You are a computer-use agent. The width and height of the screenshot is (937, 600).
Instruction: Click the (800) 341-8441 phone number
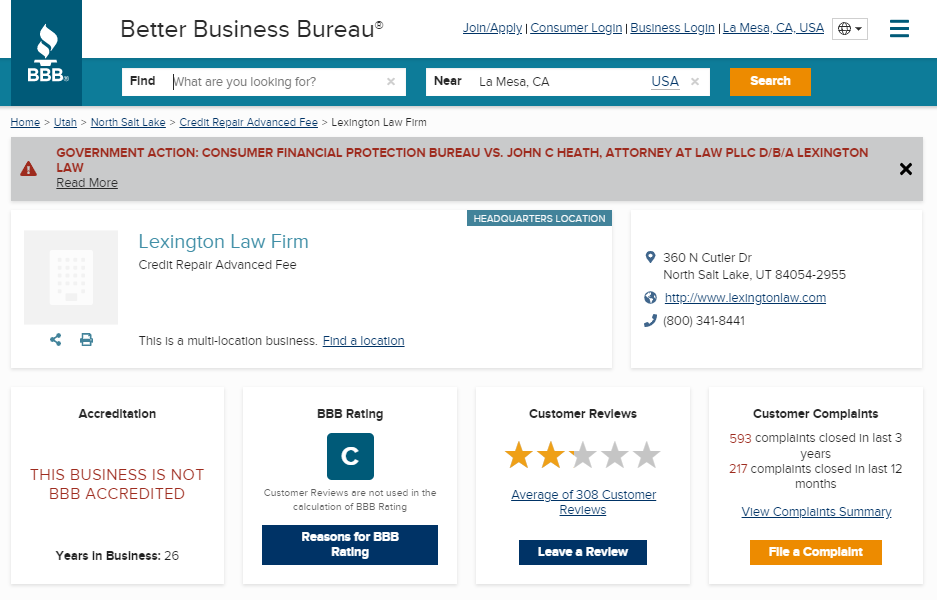click(704, 321)
